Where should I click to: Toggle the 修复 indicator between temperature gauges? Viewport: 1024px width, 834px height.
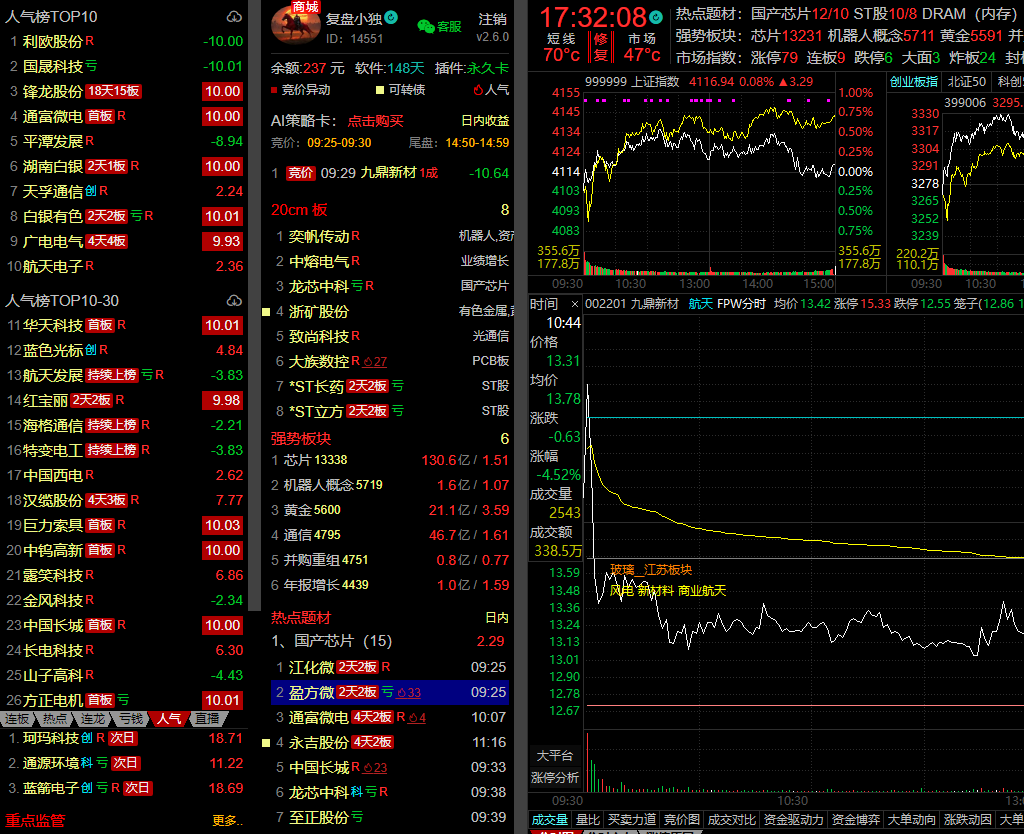600,46
